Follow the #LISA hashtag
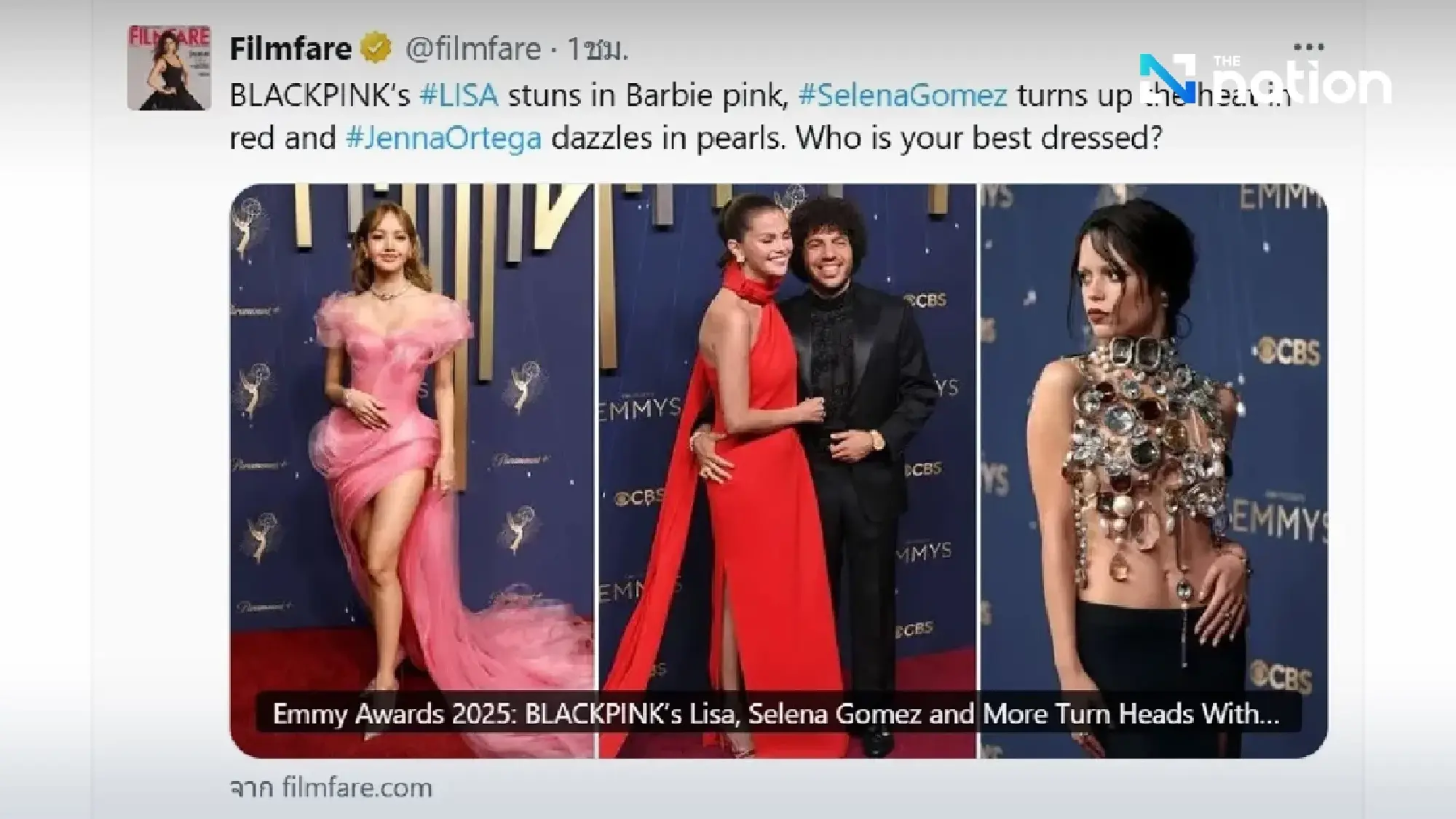Viewport: 1456px width, 819px height. (x=459, y=95)
